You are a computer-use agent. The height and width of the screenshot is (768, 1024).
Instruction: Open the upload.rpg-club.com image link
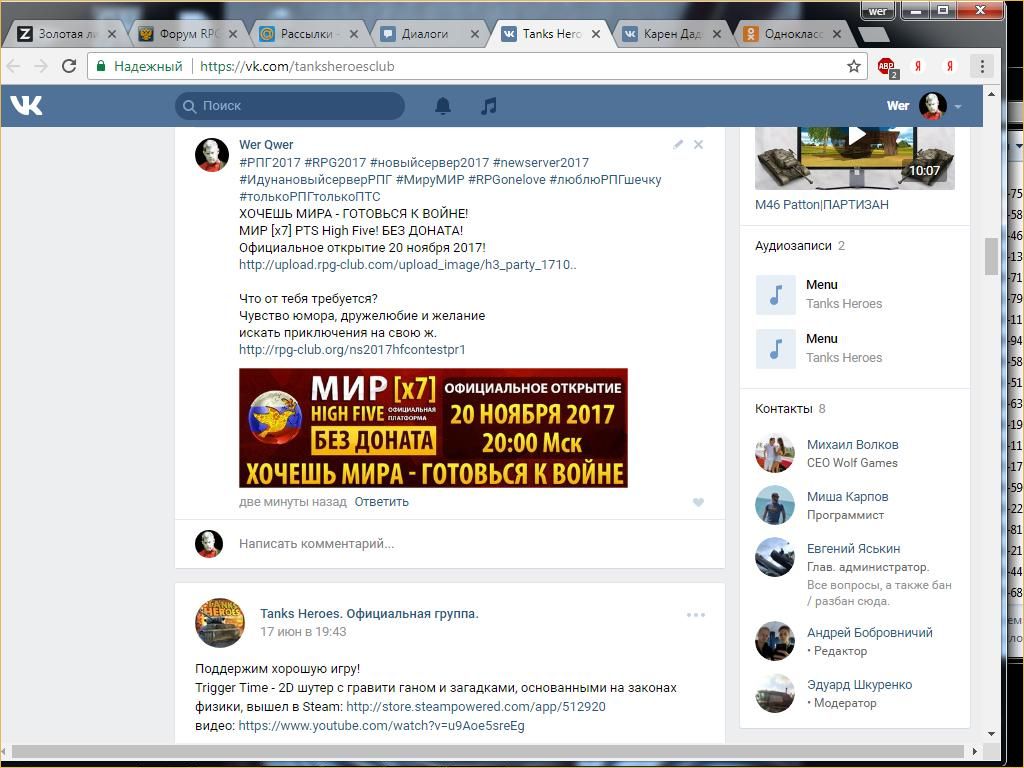408,264
